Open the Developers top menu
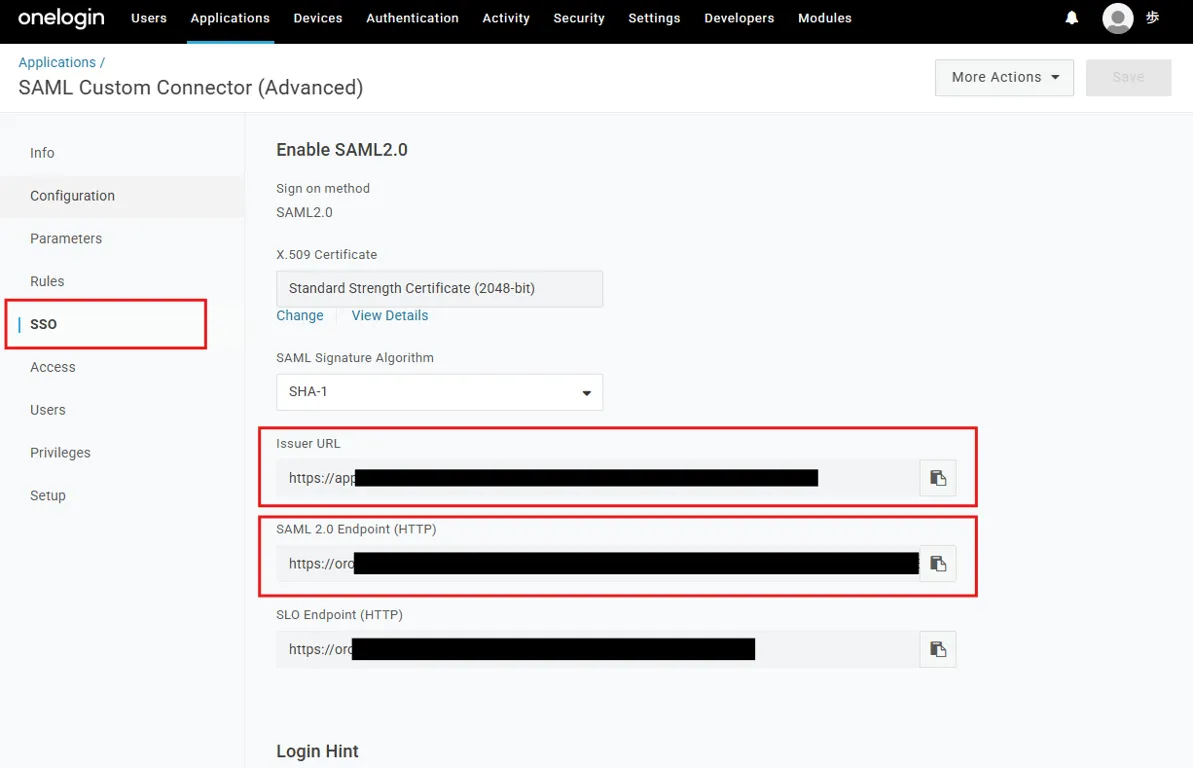This screenshot has width=1193, height=768. [740, 18]
